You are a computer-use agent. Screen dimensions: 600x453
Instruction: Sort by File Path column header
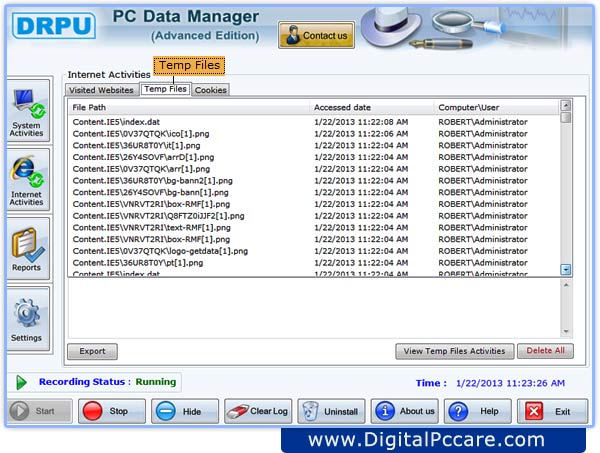point(189,108)
